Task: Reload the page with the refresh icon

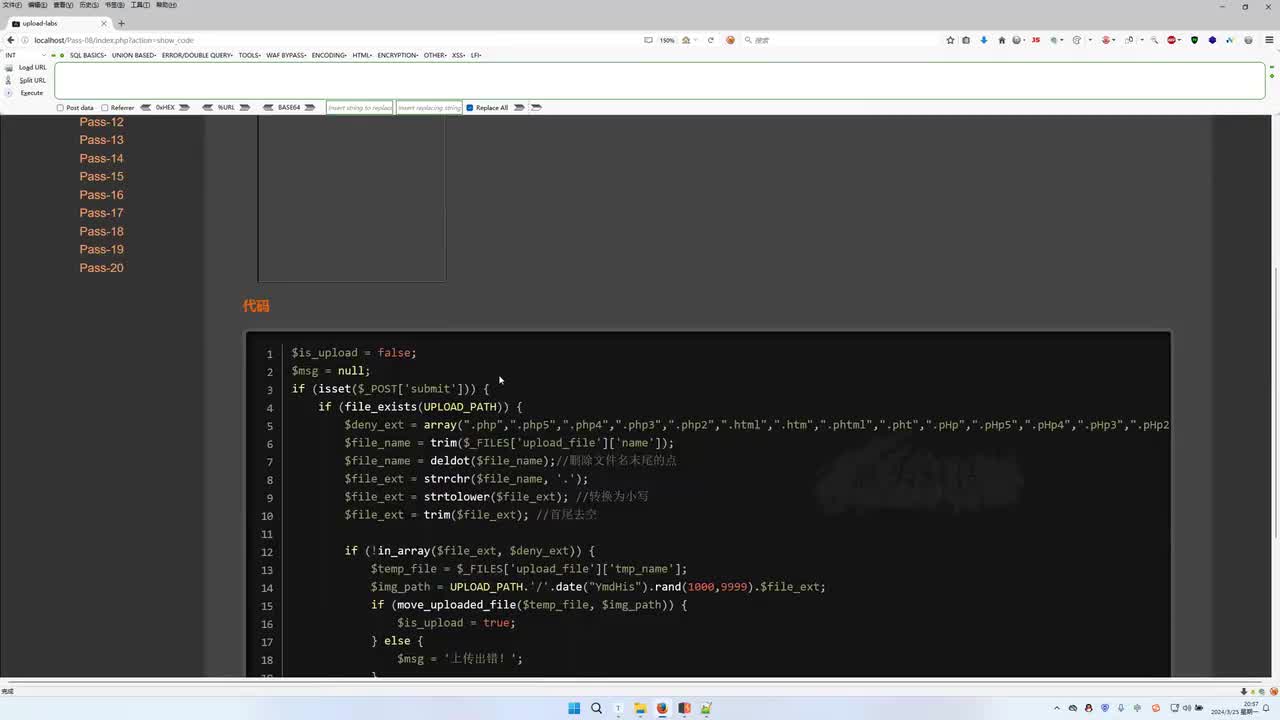Action: coord(711,40)
